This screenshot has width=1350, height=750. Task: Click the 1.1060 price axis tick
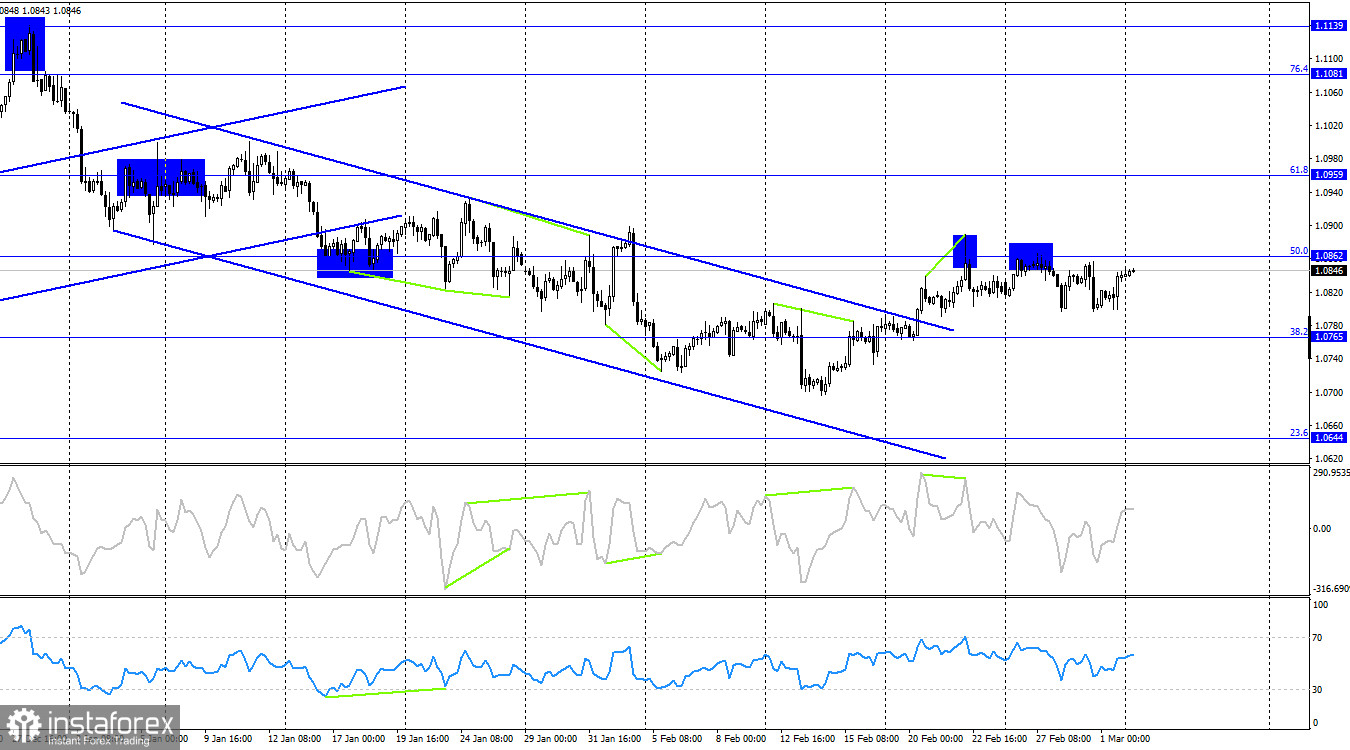click(1330, 93)
